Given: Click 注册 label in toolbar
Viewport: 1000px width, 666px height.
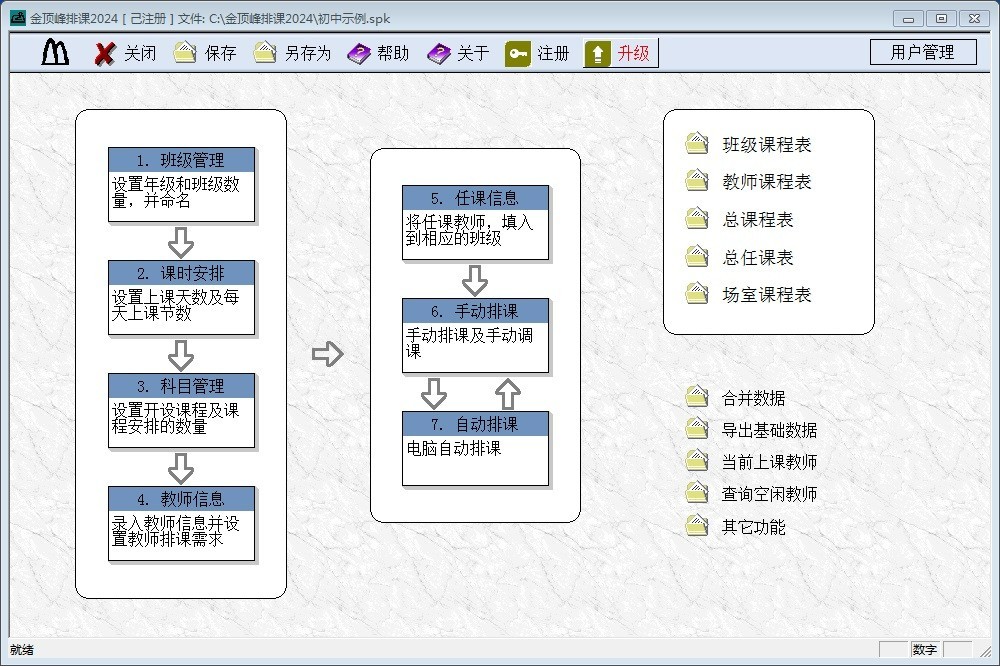Looking at the screenshot, I should (553, 53).
